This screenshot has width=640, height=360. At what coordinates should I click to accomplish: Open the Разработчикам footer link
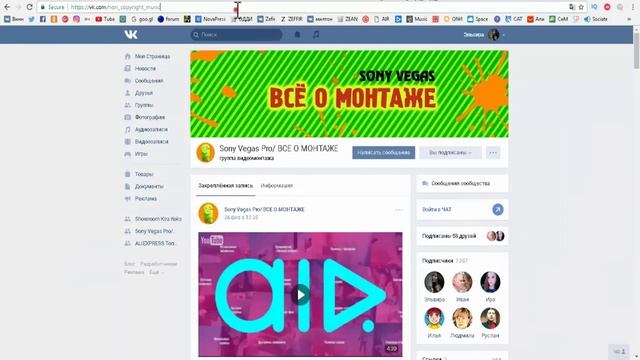tap(159, 264)
